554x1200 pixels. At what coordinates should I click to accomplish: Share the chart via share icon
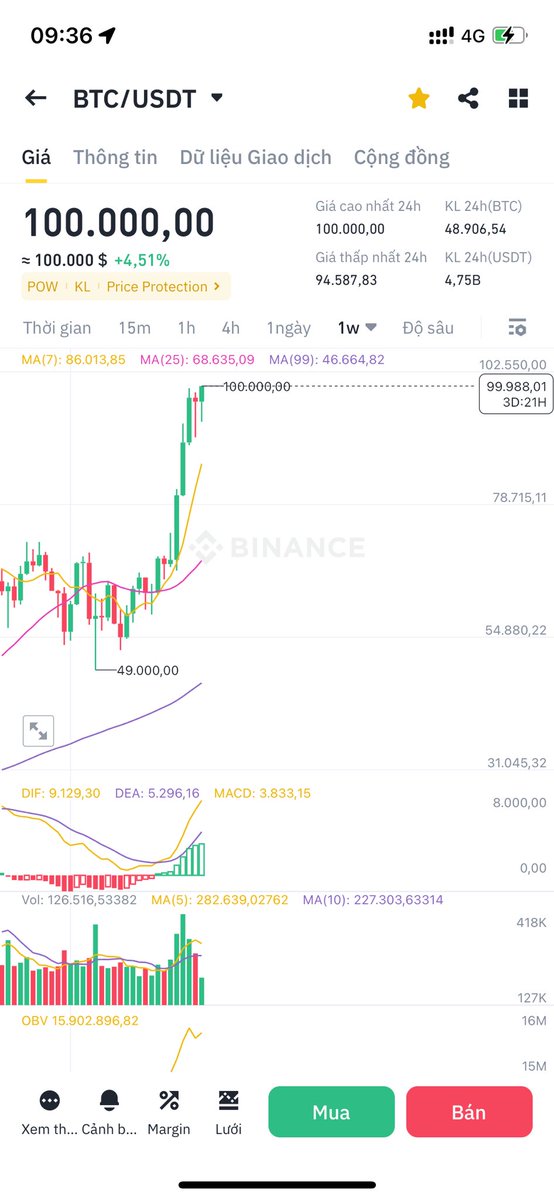(x=468, y=98)
